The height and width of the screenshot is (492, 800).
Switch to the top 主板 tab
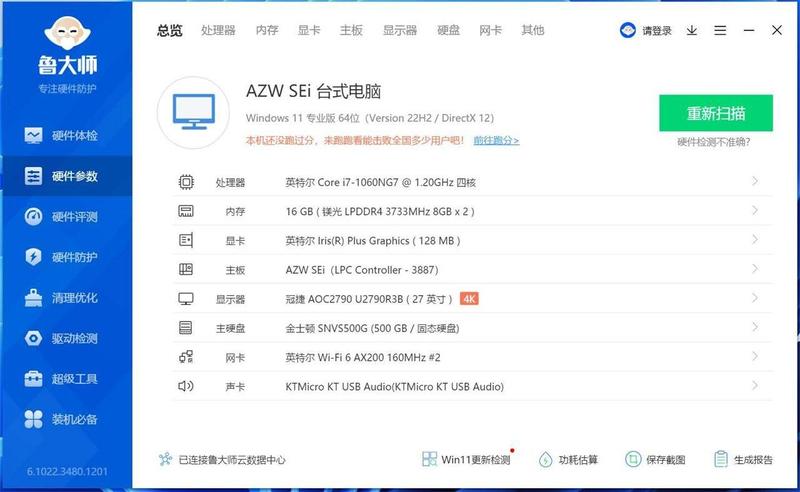tap(352, 31)
